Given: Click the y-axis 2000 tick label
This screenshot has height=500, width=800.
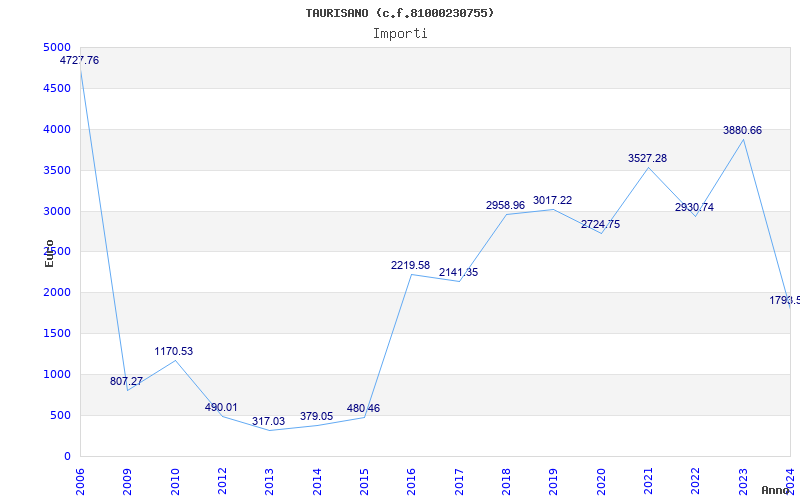Looking at the screenshot, I should (57, 293).
